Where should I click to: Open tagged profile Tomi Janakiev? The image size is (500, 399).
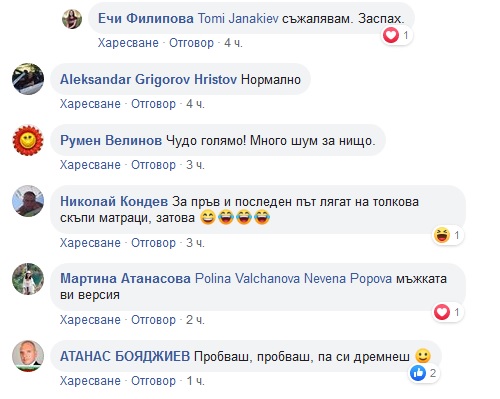238,18
